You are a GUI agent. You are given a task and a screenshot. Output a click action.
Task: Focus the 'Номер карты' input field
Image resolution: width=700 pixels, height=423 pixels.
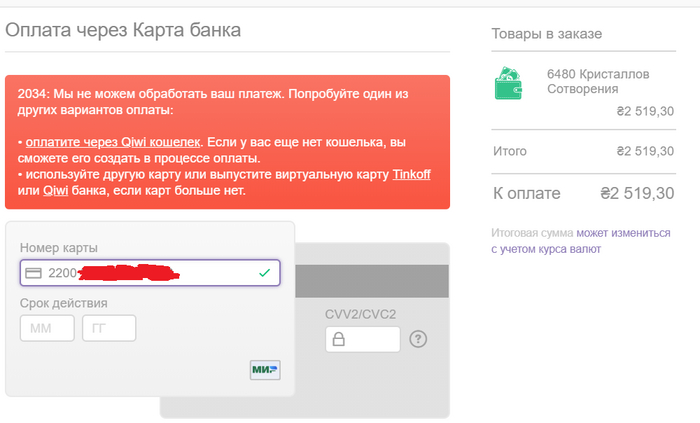tap(150, 273)
